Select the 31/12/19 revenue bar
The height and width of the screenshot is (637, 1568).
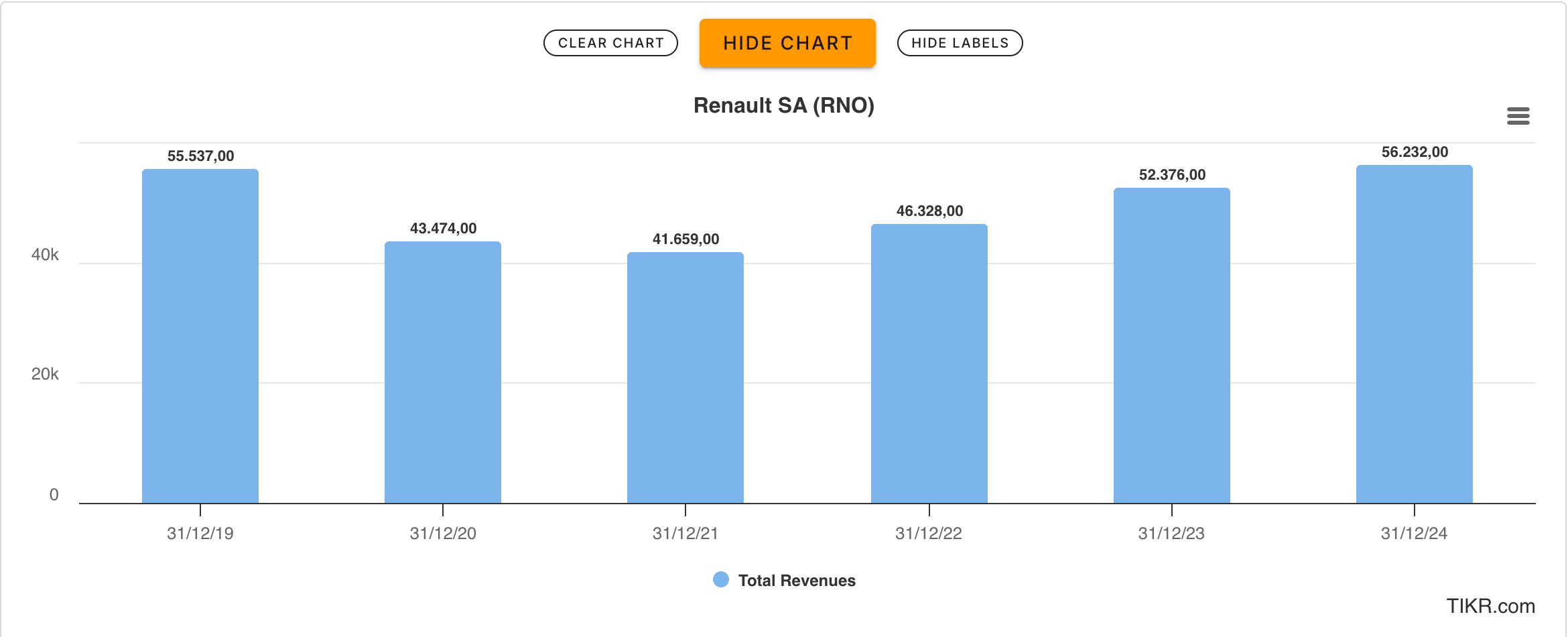pyautogui.click(x=200, y=336)
